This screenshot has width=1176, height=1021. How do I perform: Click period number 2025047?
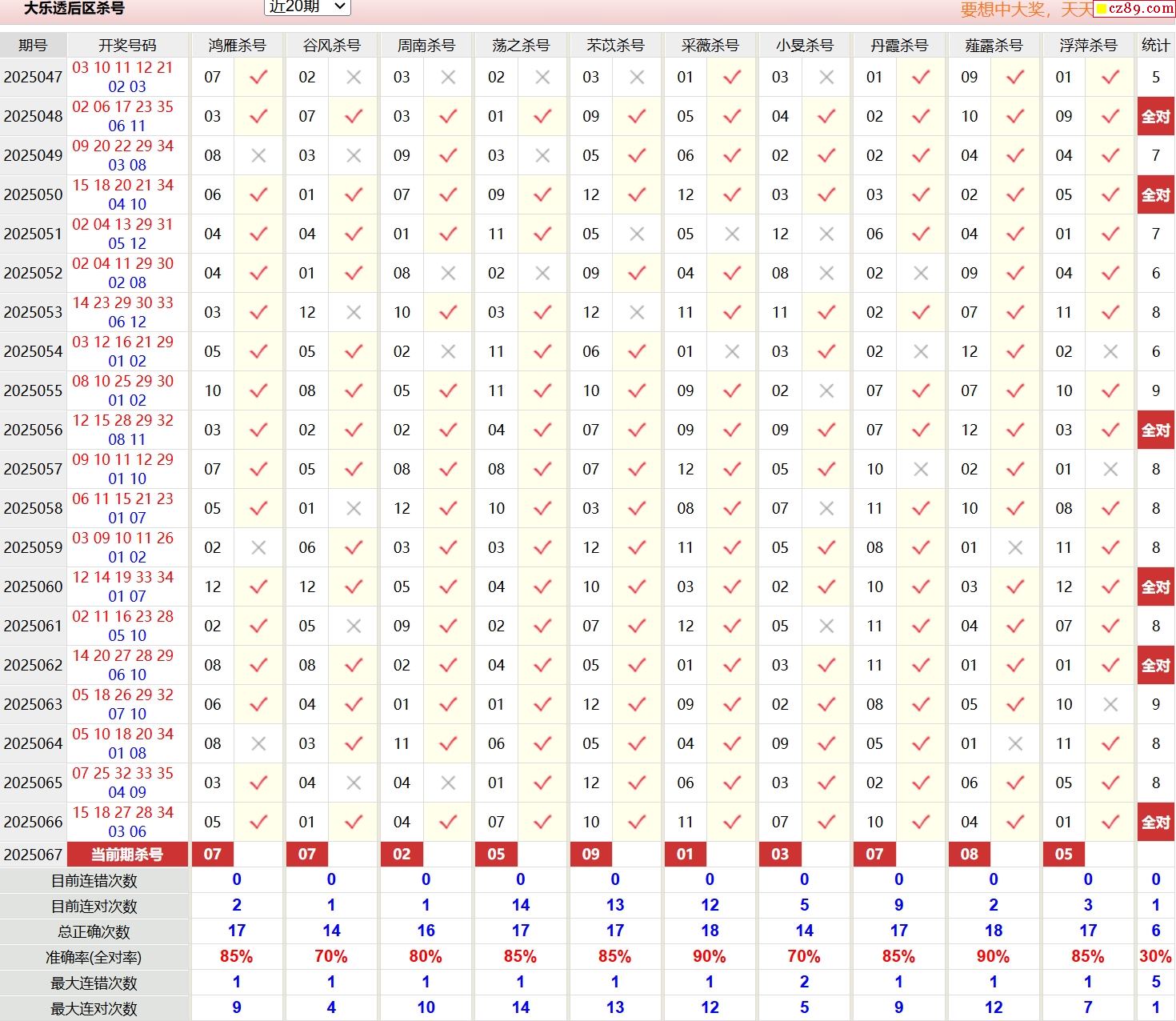tap(33, 78)
